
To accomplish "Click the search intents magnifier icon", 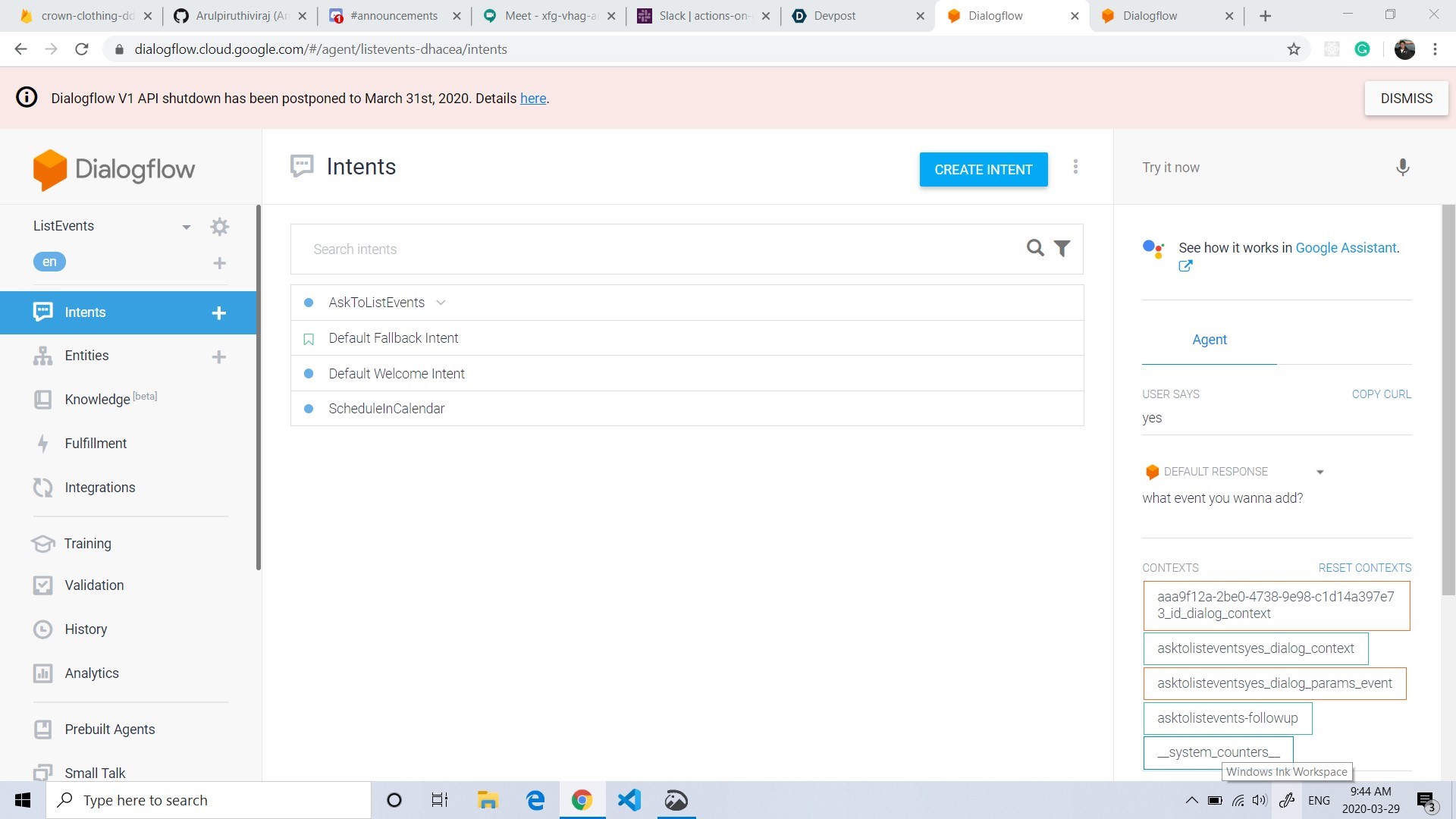I will tap(1034, 248).
